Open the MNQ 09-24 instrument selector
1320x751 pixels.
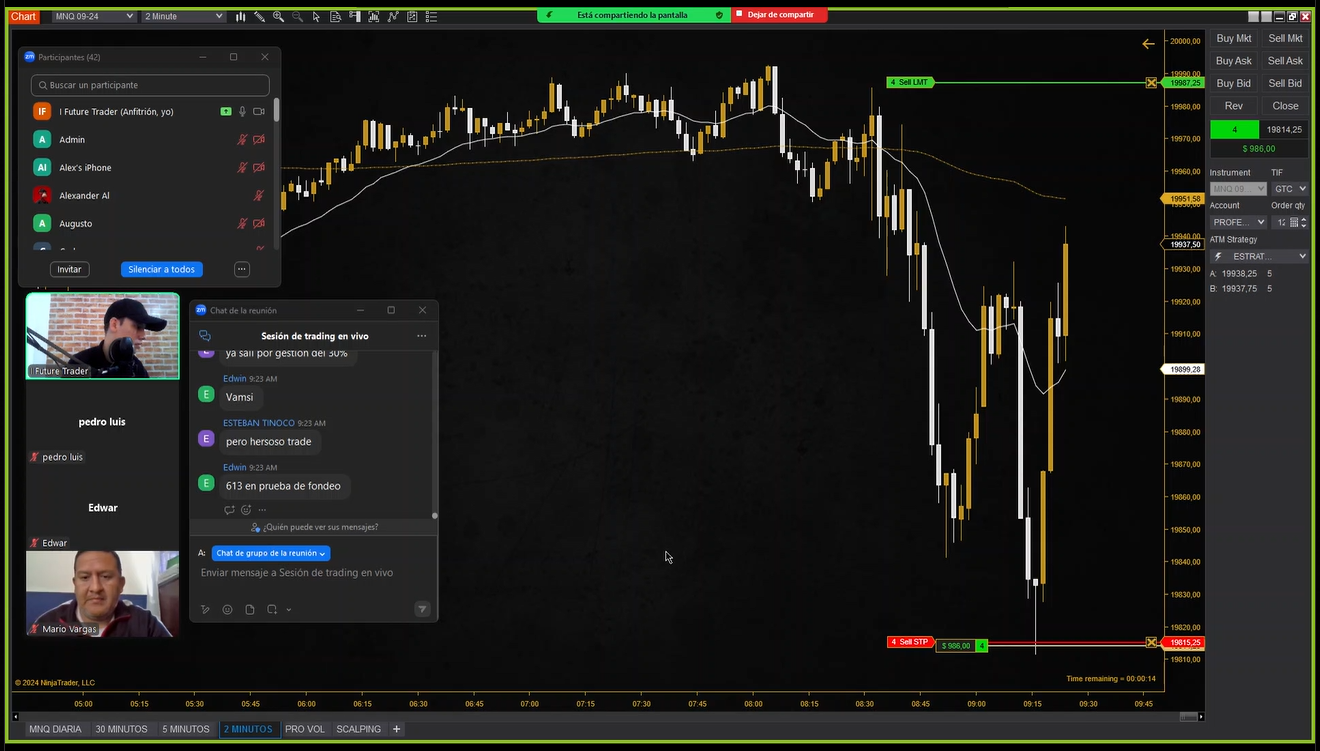[x=95, y=15]
